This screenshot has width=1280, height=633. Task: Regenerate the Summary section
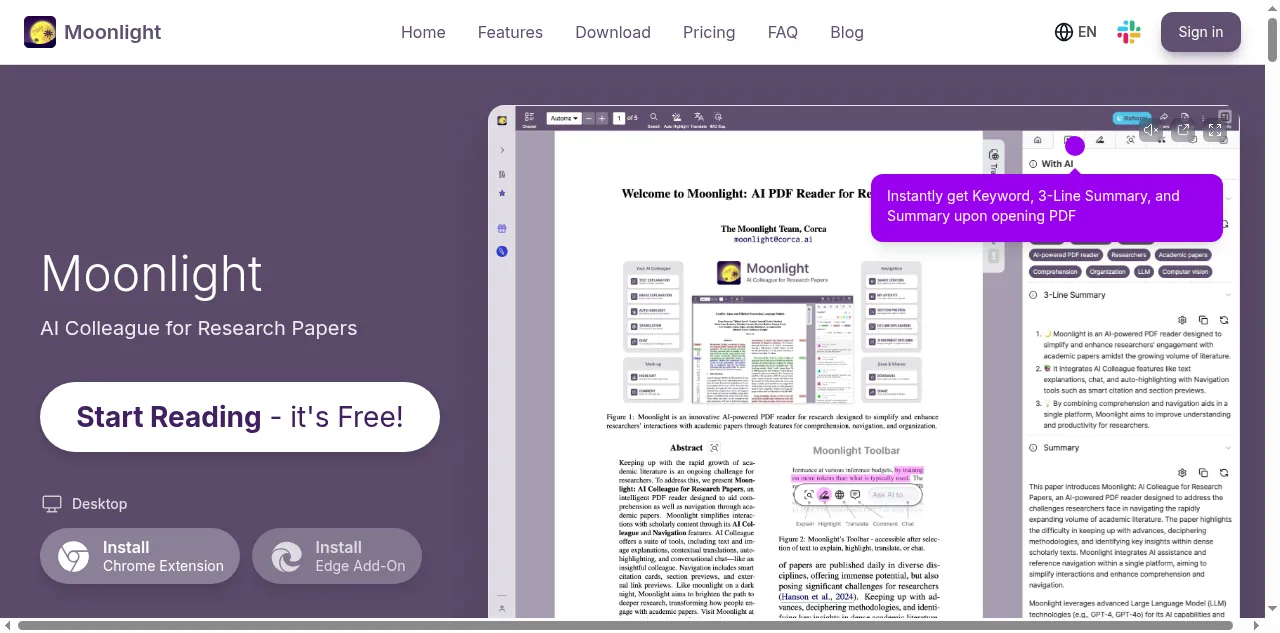coord(1224,472)
